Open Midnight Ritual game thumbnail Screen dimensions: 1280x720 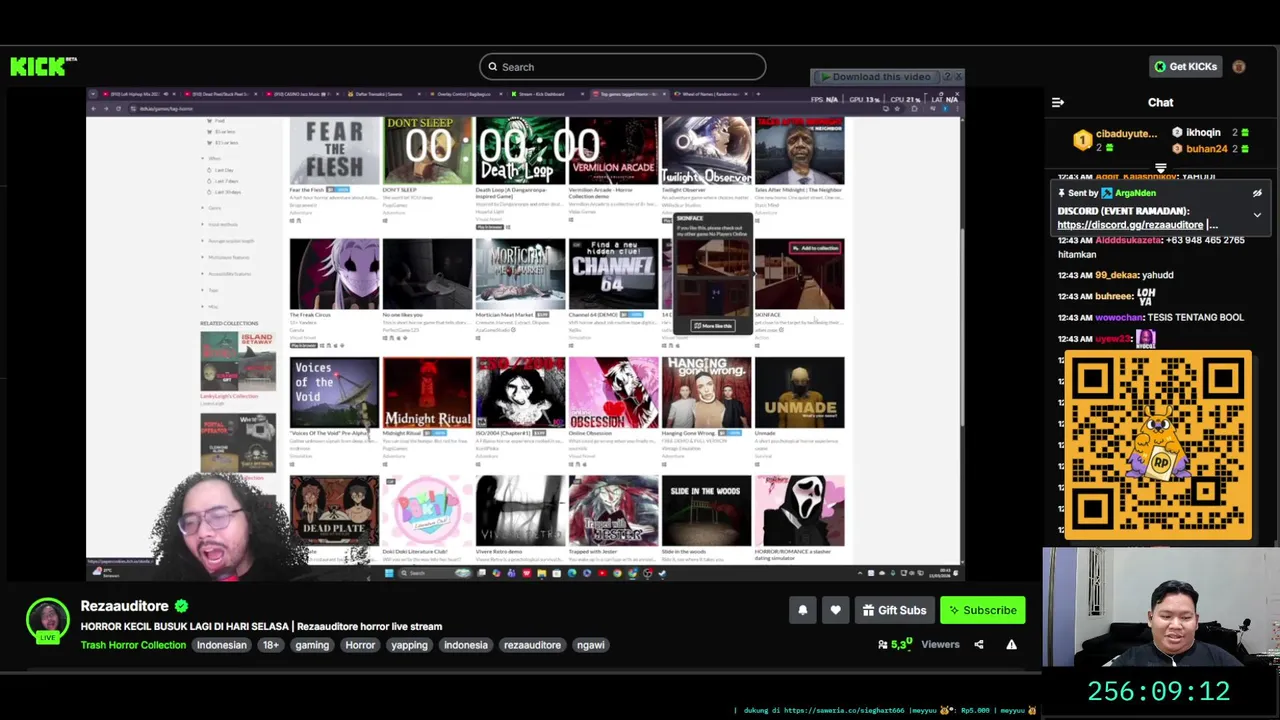(x=427, y=393)
